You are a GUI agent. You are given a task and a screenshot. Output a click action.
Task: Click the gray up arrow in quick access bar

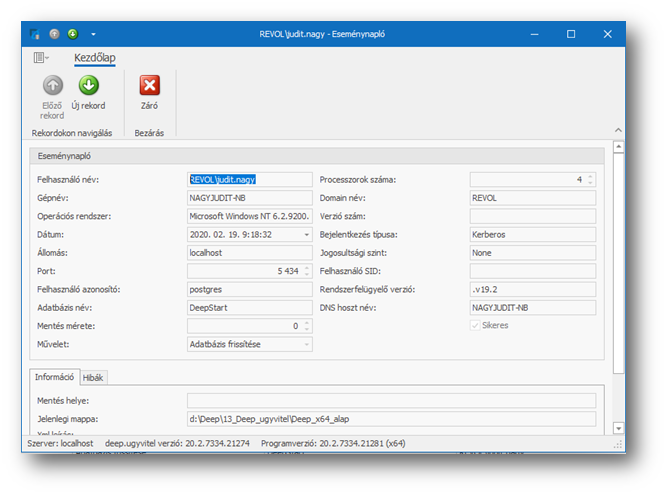55,34
